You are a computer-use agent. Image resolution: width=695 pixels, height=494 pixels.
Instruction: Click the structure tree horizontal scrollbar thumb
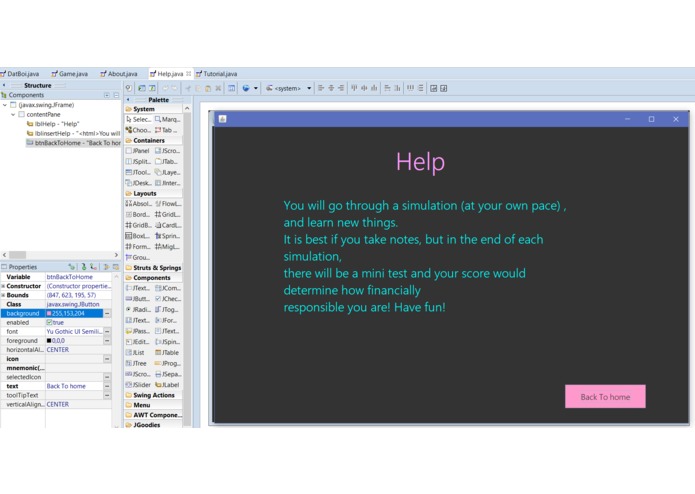(18, 255)
